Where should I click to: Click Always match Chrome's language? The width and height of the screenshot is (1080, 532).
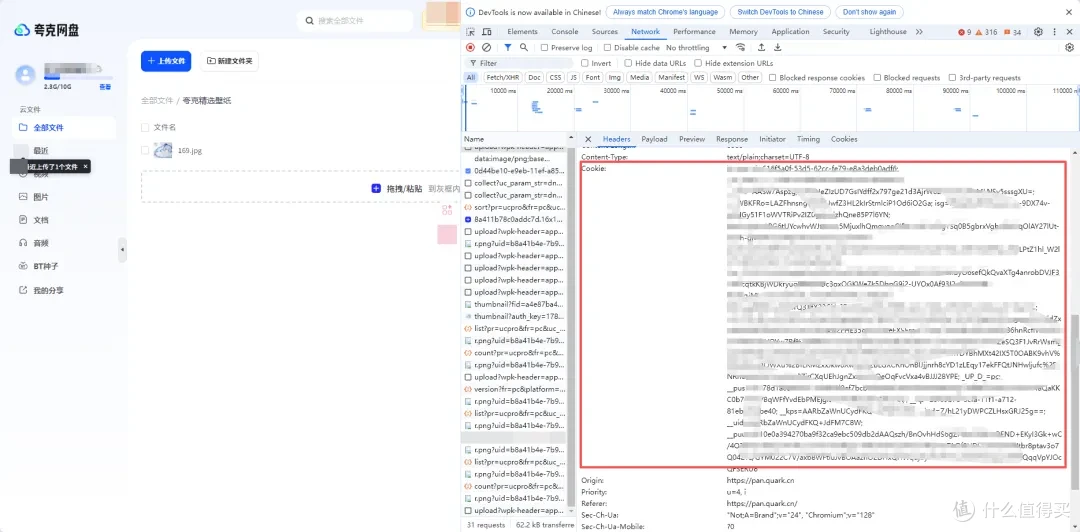(x=665, y=12)
